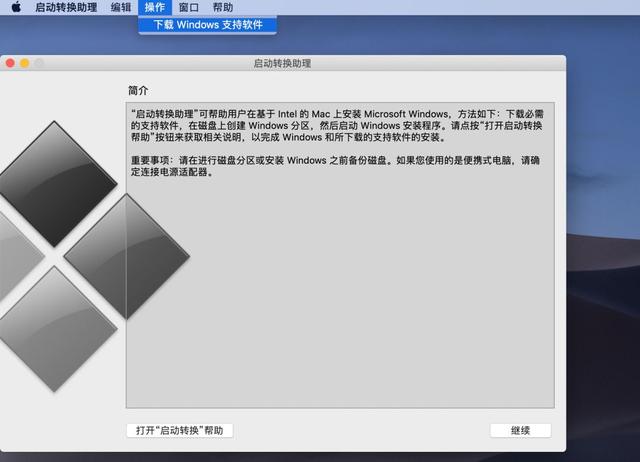
Task: Click the 启动转换助理 window title
Action: click(x=282, y=63)
